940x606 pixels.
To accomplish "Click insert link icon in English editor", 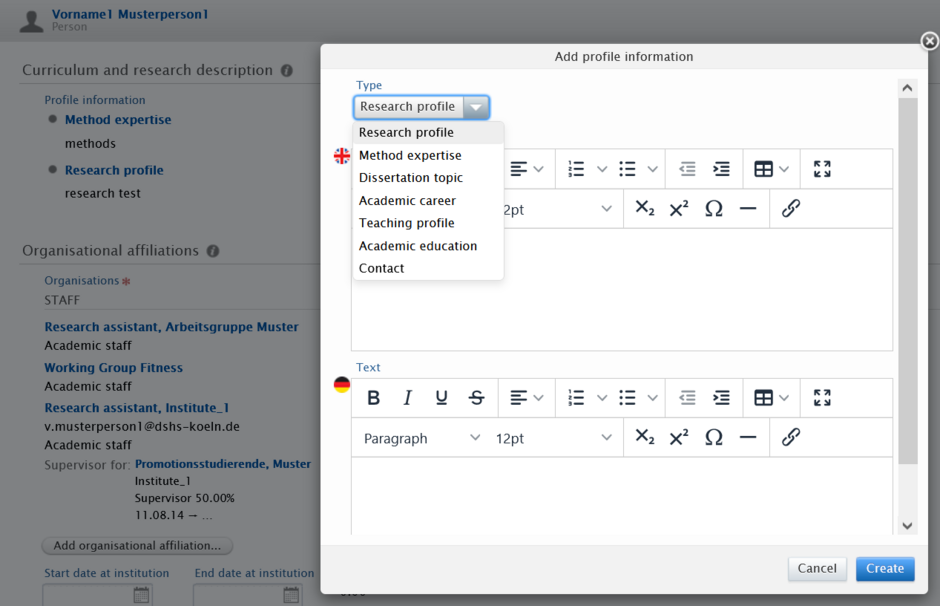I will [791, 209].
